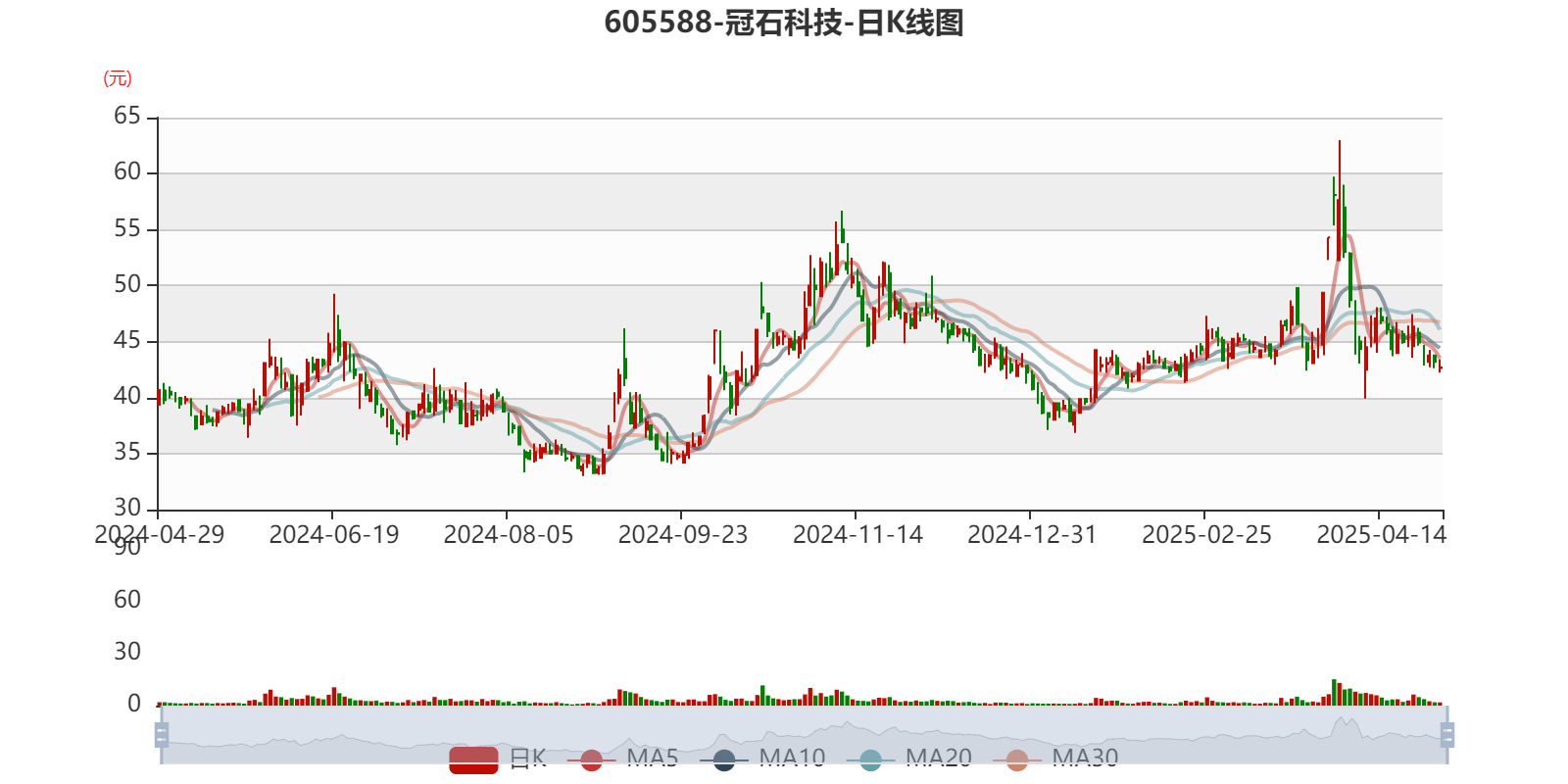Hide the MA10 moving average legend entry
Screen dimensions: 1568x784
pos(762,759)
